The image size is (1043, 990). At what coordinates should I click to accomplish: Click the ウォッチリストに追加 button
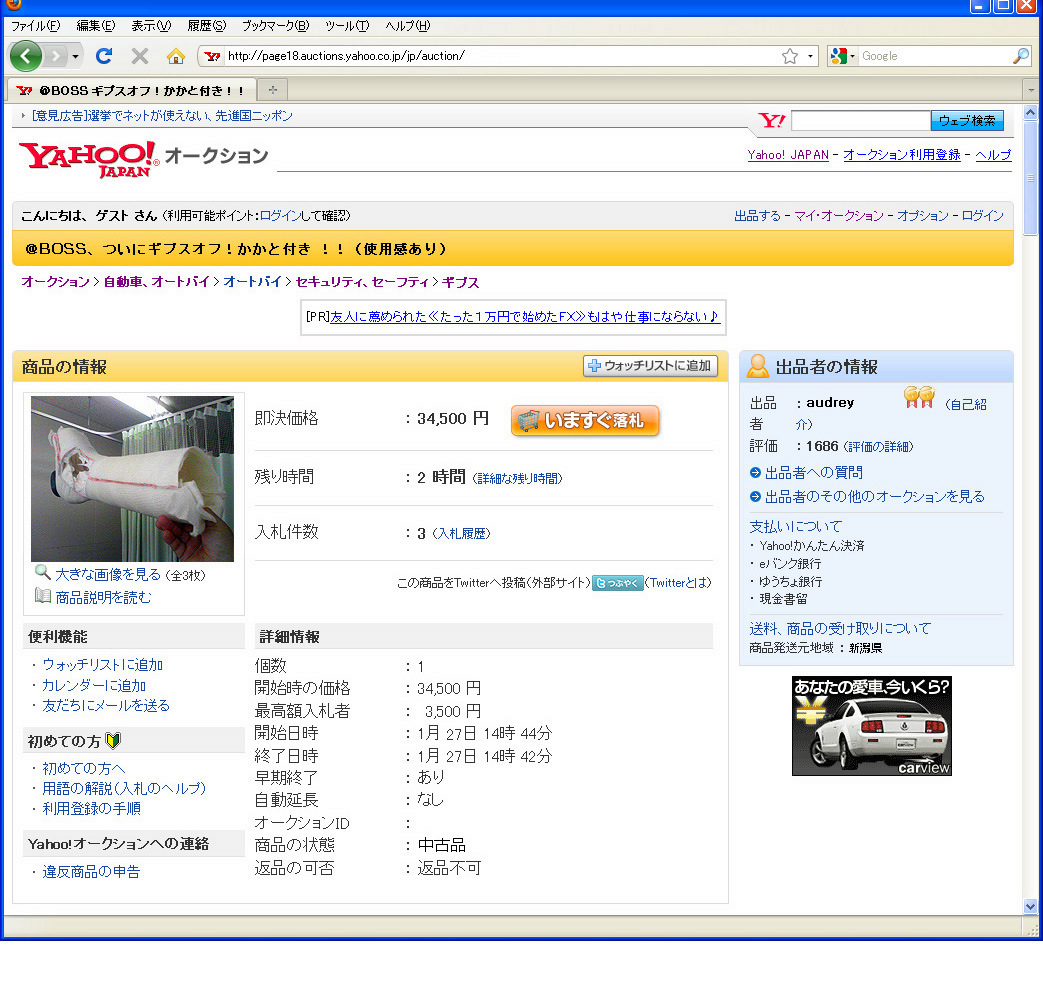tap(650, 365)
